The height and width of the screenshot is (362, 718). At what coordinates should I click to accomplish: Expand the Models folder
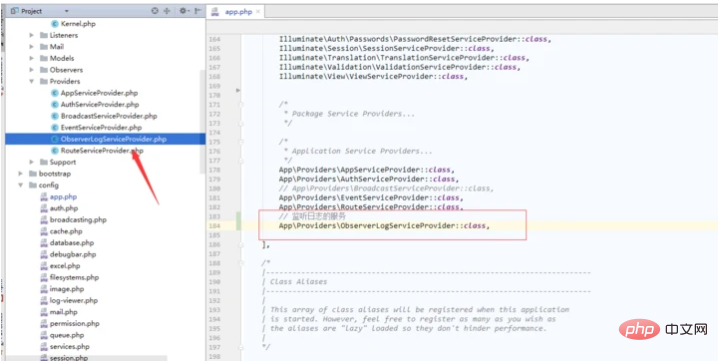32,58
